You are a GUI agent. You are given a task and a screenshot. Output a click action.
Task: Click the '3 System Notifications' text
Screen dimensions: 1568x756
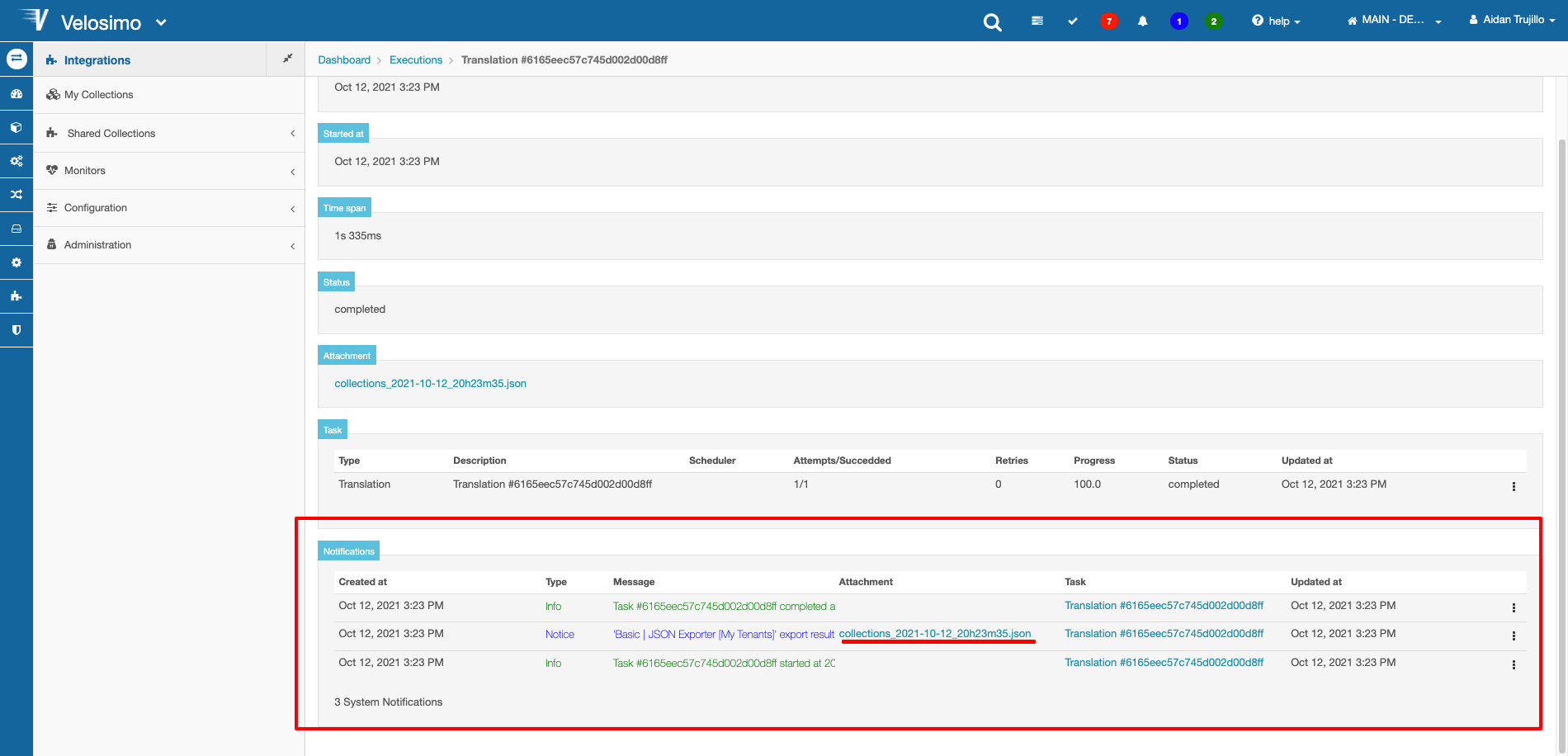[x=389, y=702]
